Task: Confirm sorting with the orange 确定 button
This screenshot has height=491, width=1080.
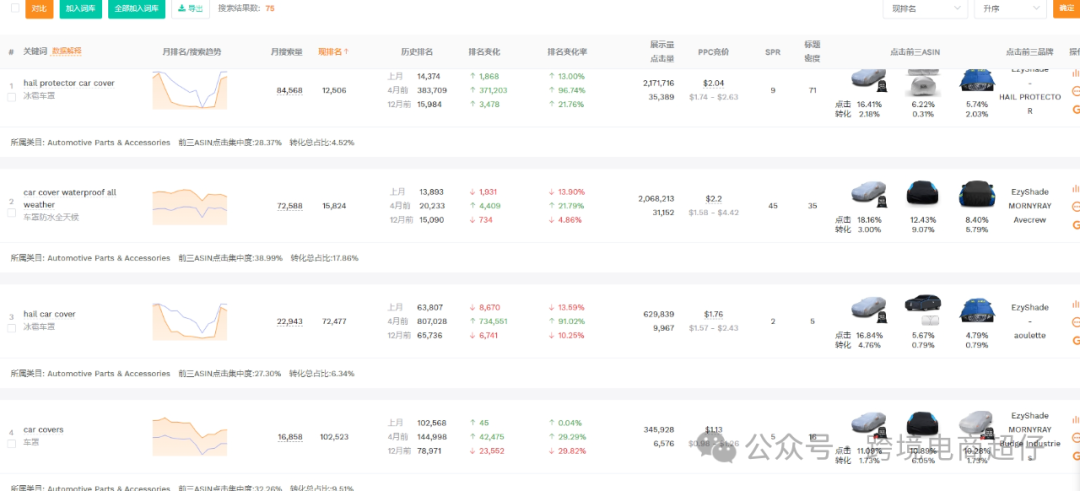Action: [1066, 8]
